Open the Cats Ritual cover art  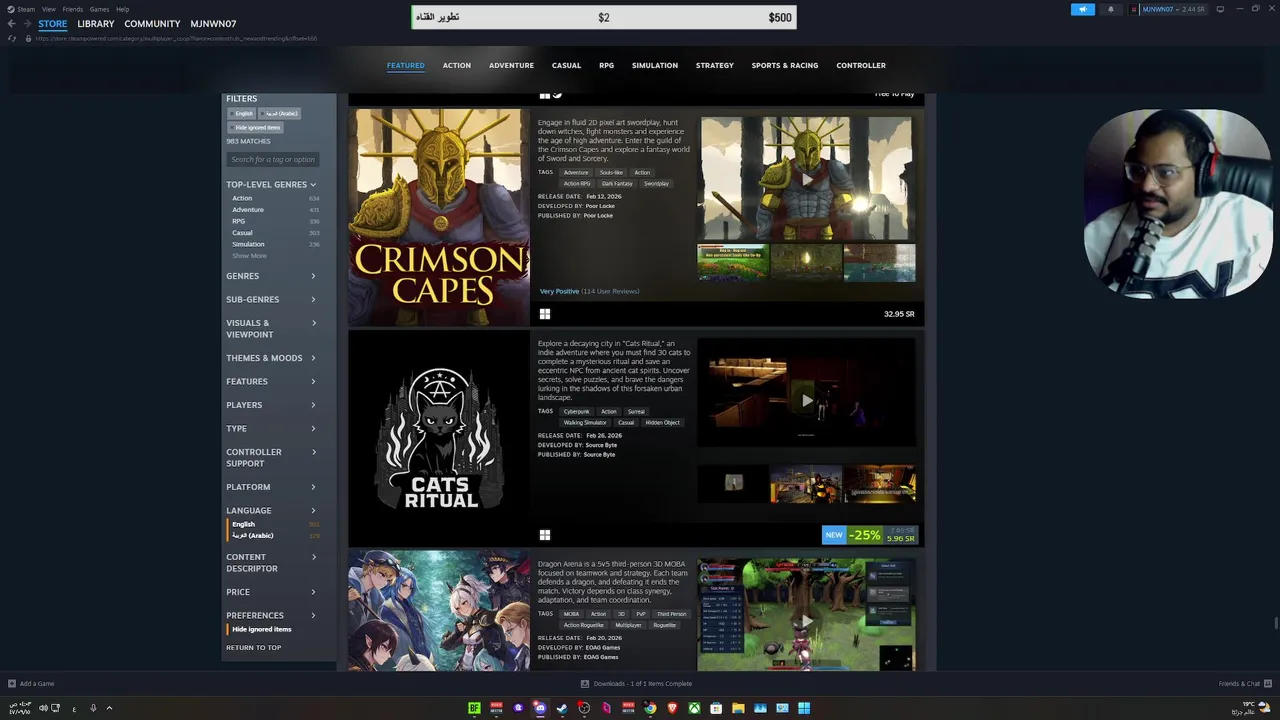pos(439,439)
